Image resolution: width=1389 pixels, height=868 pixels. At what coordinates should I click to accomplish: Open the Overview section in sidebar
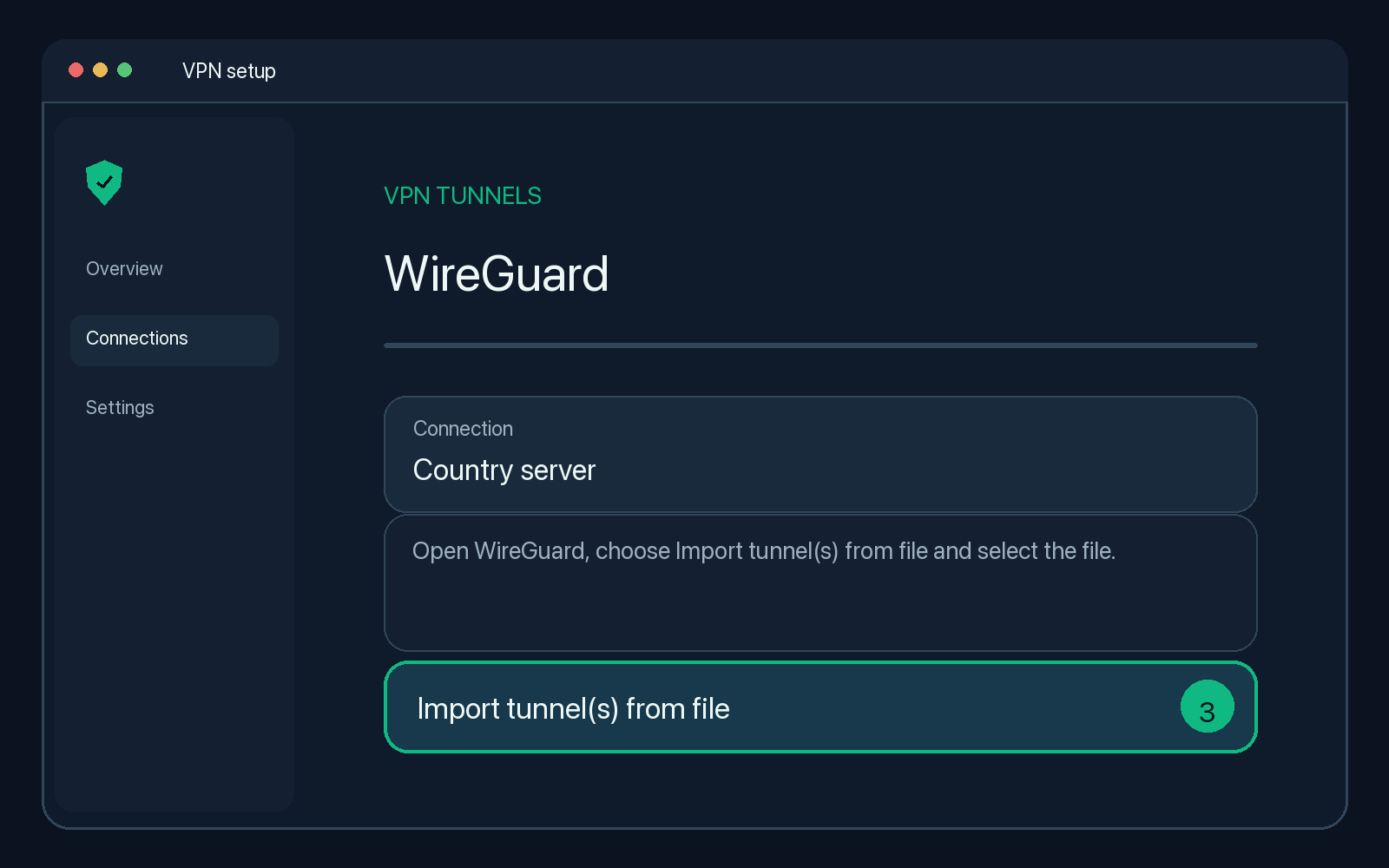[x=124, y=269]
